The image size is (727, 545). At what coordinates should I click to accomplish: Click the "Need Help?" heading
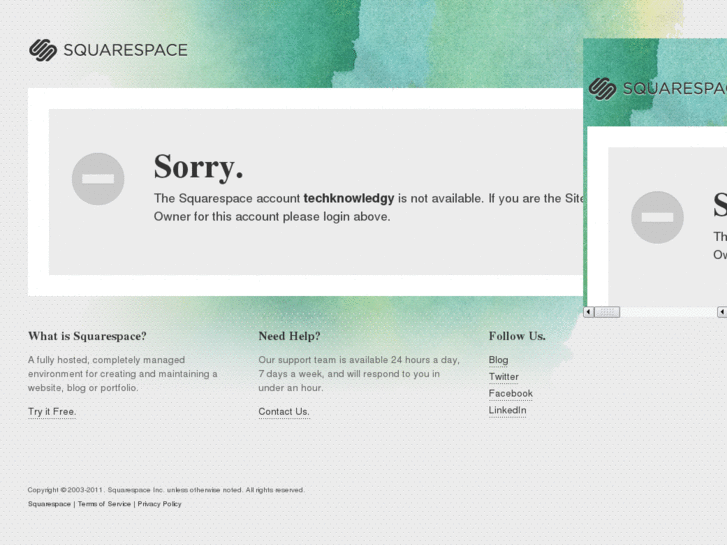pyautogui.click(x=289, y=336)
